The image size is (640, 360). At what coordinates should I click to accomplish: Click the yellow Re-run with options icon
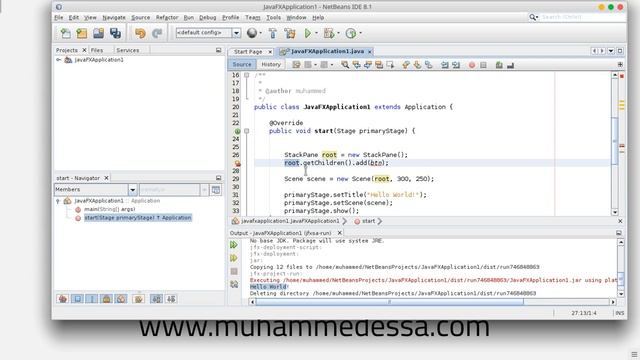[x=234, y=258]
